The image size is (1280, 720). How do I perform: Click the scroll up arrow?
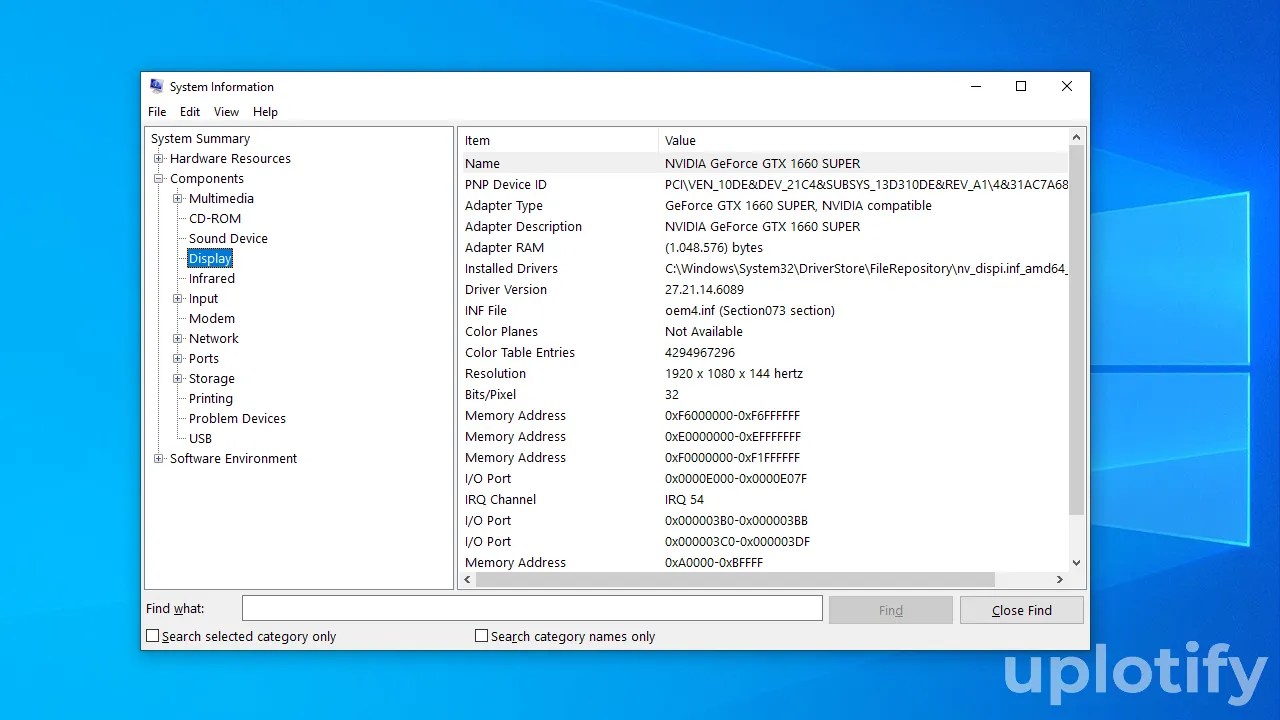(1076, 137)
